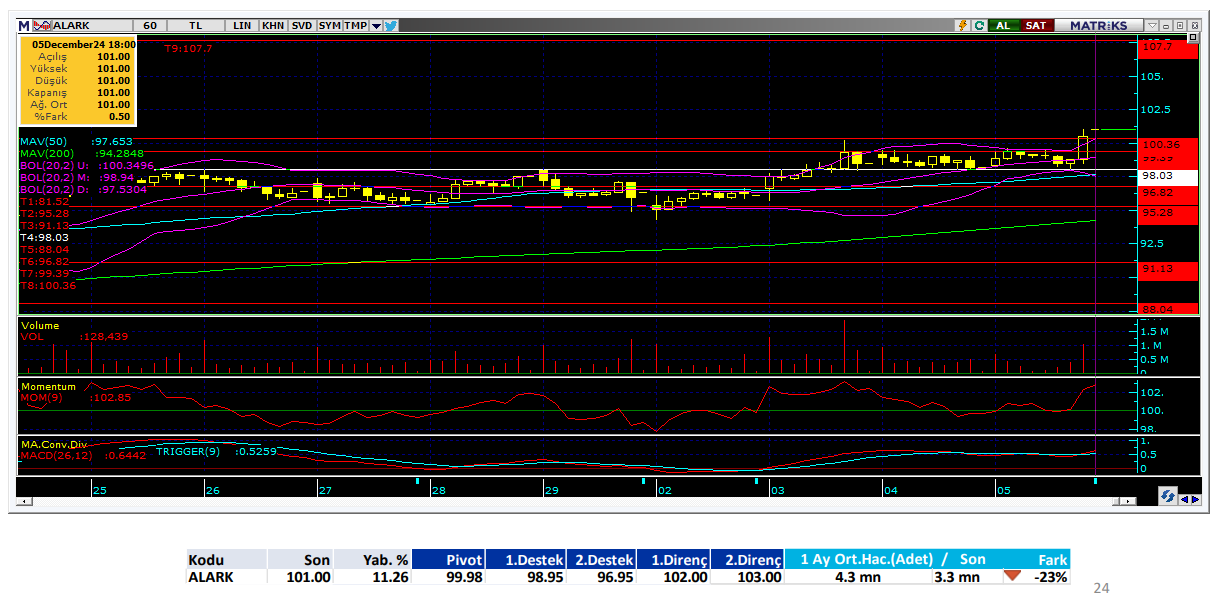Click the blue left arrow navigation icon
The width and height of the screenshot is (1225, 598).
(1184, 498)
